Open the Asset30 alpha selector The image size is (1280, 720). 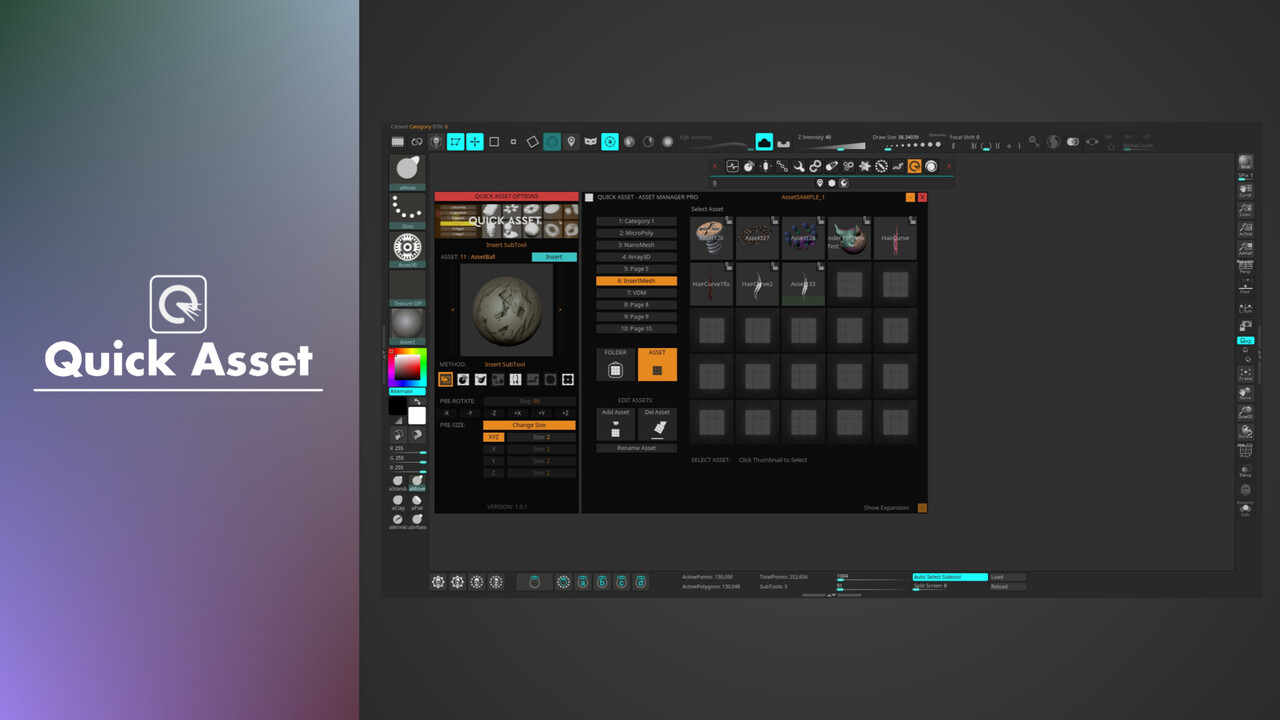[407, 248]
